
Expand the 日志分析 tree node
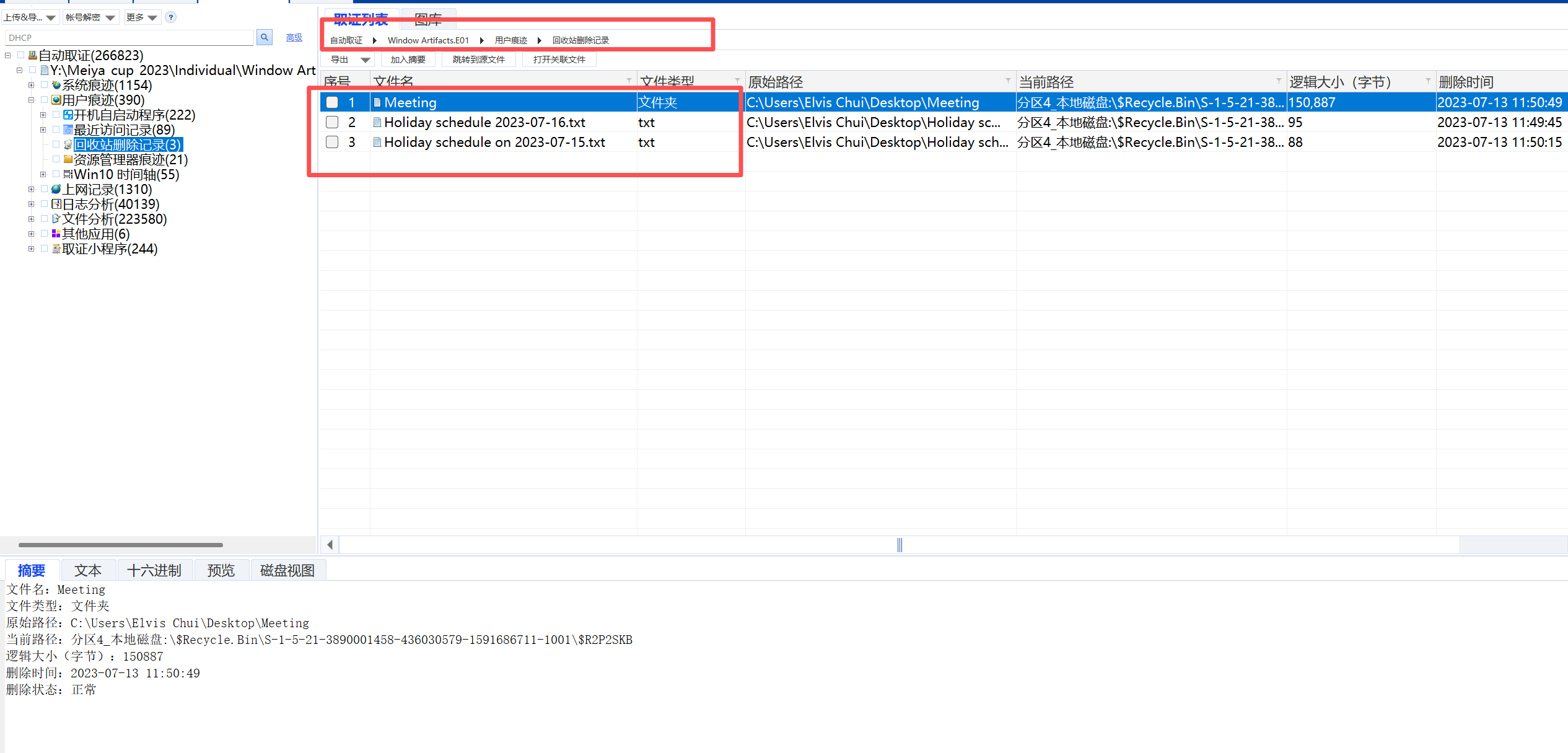(32, 205)
